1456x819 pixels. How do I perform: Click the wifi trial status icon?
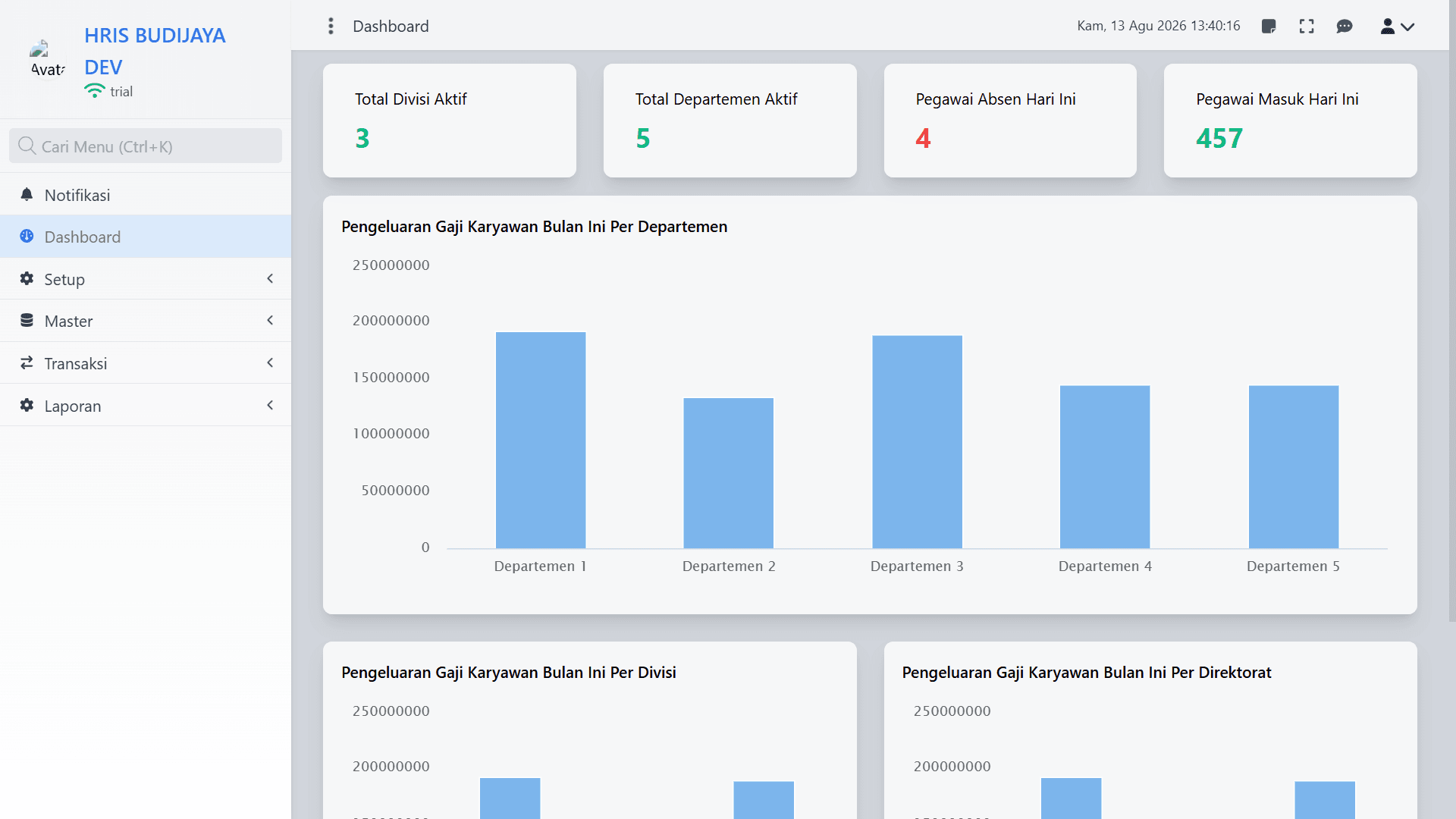[95, 91]
